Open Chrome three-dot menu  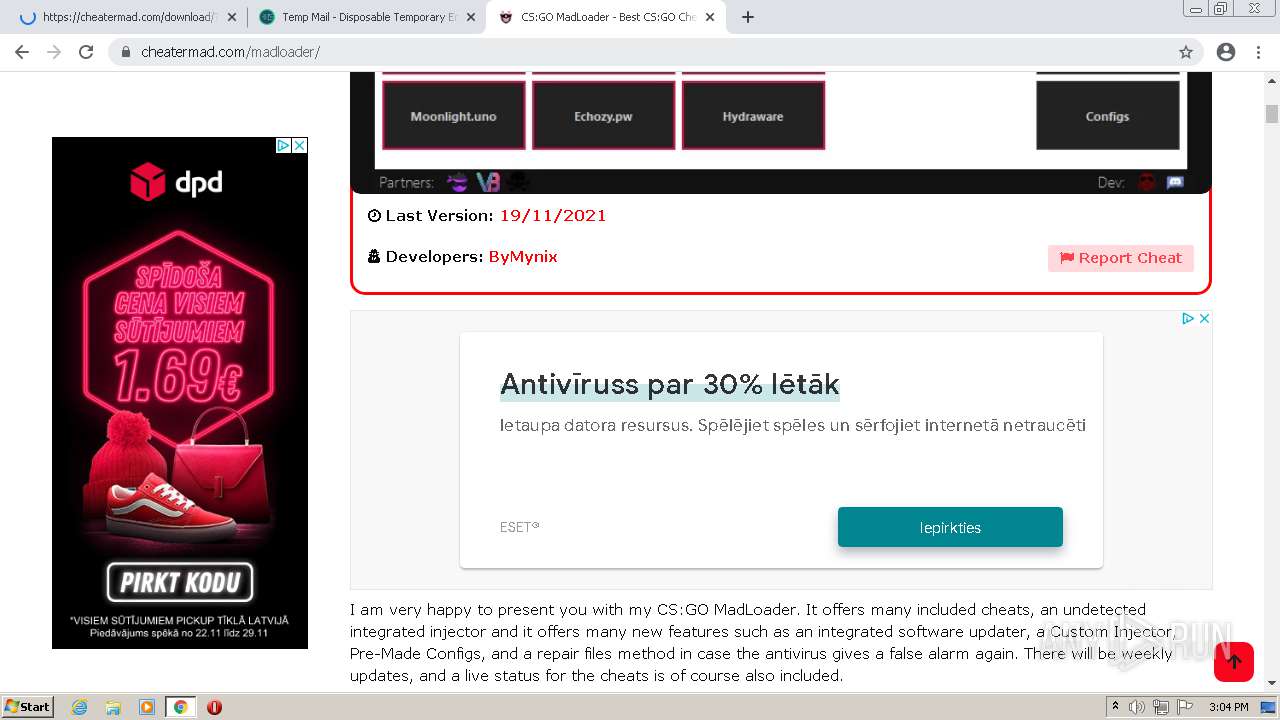1258,52
